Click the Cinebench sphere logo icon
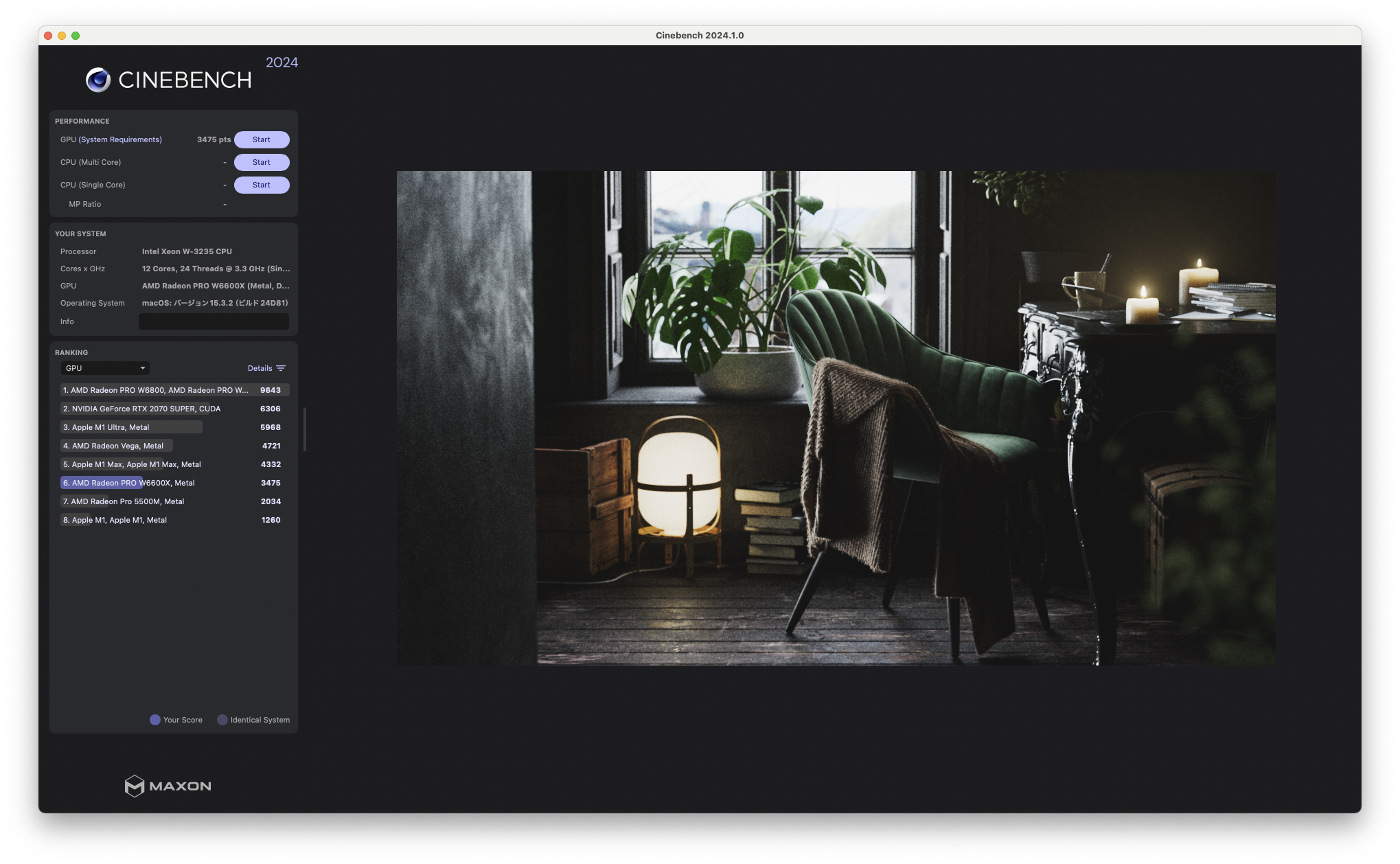The width and height of the screenshot is (1400, 864). coord(98,80)
